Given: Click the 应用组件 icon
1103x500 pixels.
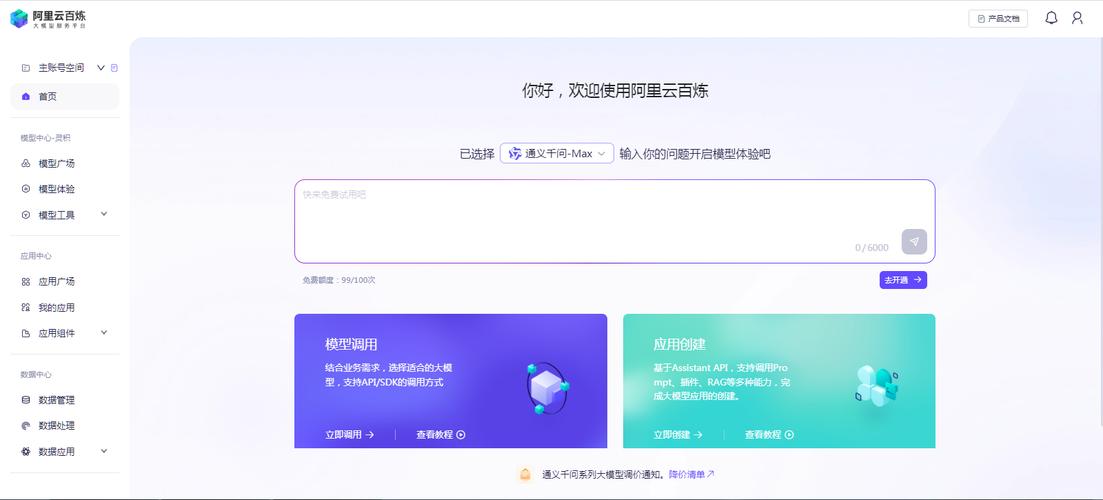Looking at the screenshot, I should (x=26, y=333).
